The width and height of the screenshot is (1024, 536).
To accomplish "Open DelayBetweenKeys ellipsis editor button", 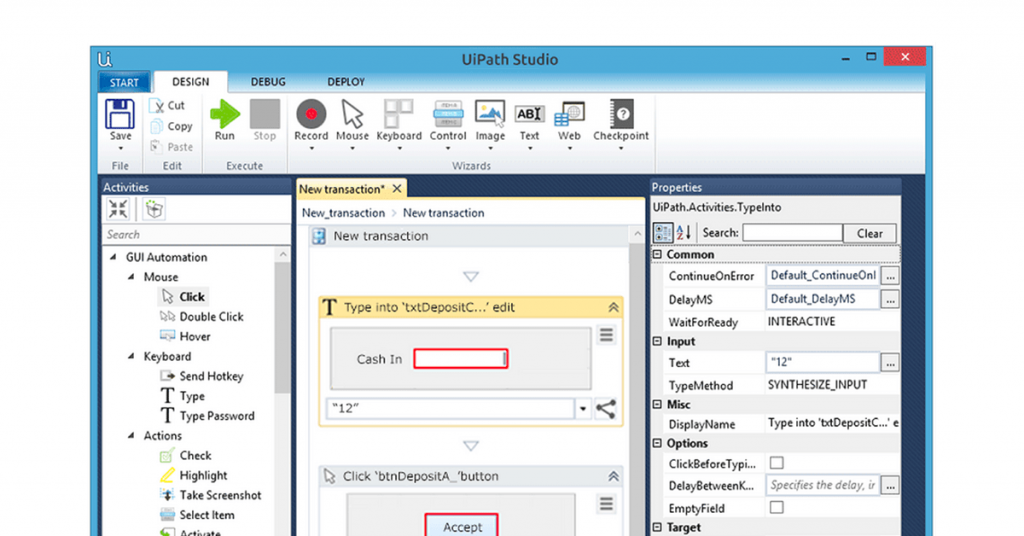I will tap(890, 485).
